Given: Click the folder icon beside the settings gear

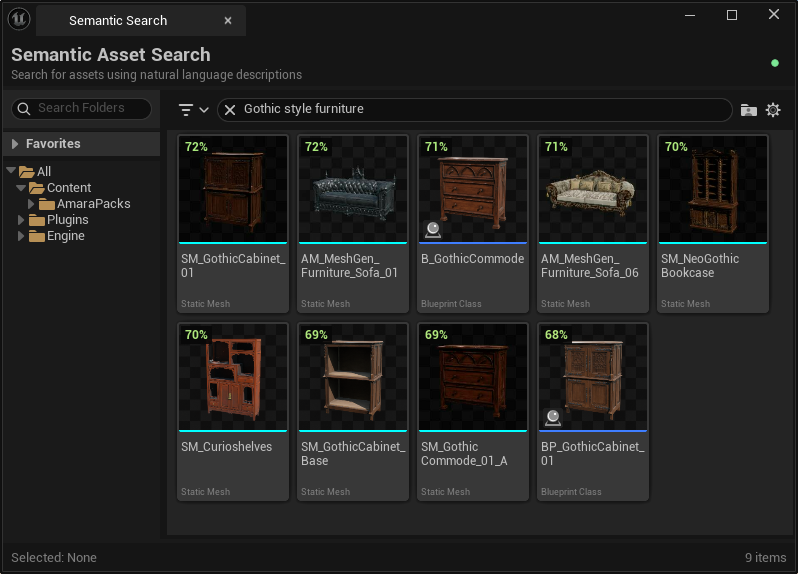Looking at the screenshot, I should [748, 110].
